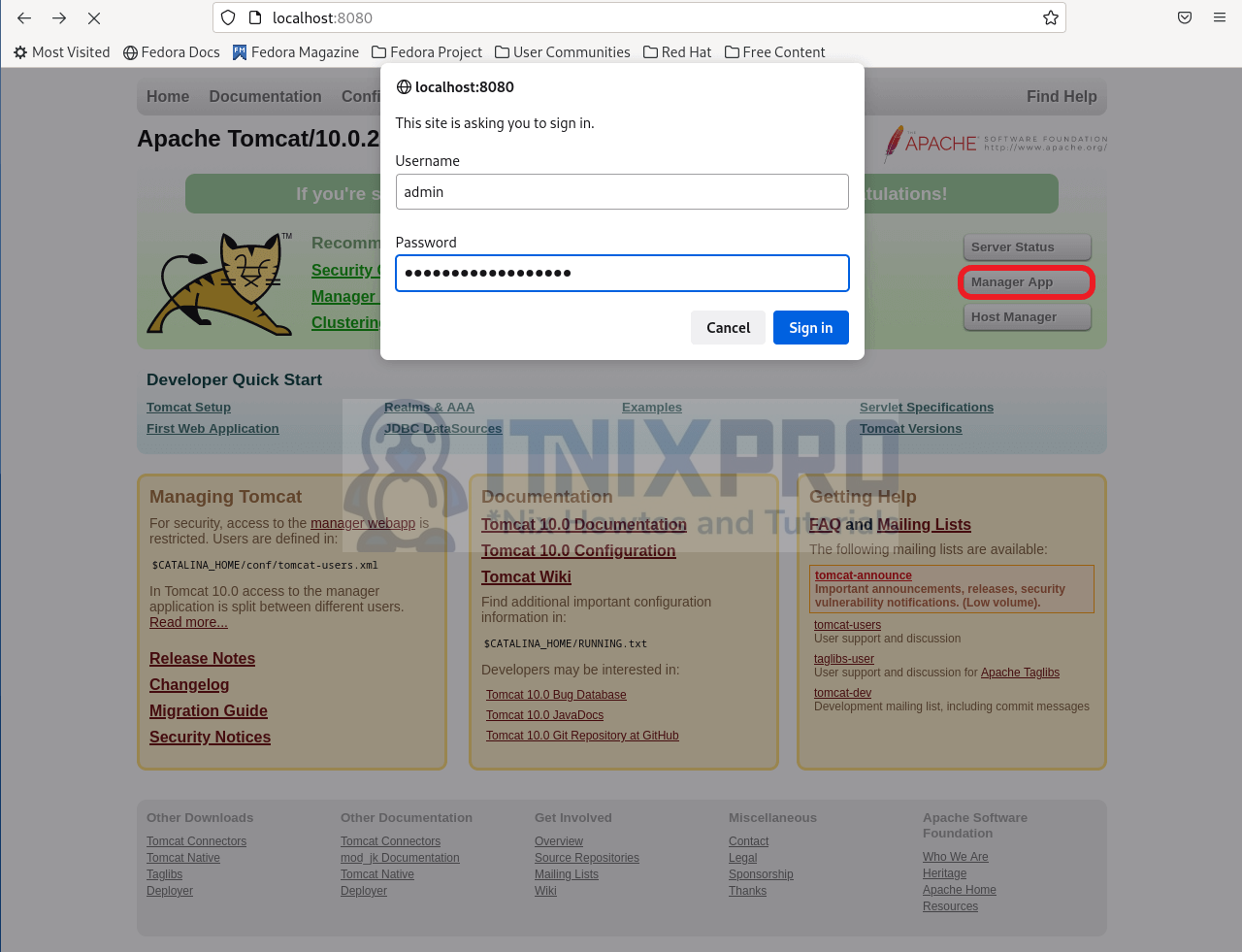Open the Host Manager button
Image resolution: width=1242 pixels, height=952 pixels.
point(1028,317)
